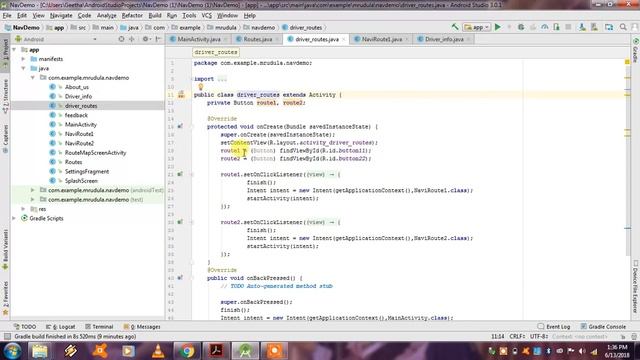Select SettingsFragment class in project tree
Screen dimensions: 640x360
point(87,171)
